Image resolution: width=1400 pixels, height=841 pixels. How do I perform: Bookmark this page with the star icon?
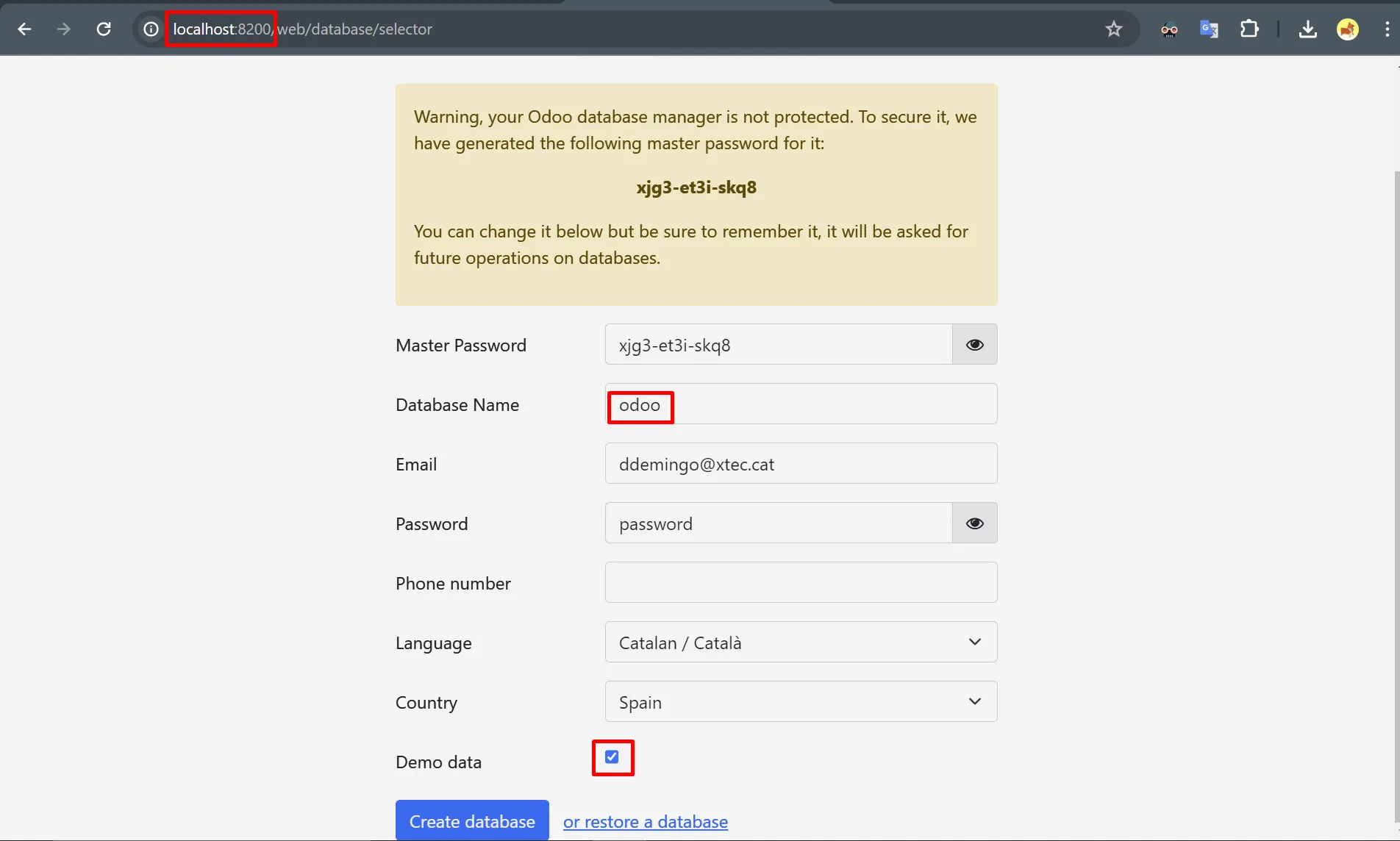1113,29
